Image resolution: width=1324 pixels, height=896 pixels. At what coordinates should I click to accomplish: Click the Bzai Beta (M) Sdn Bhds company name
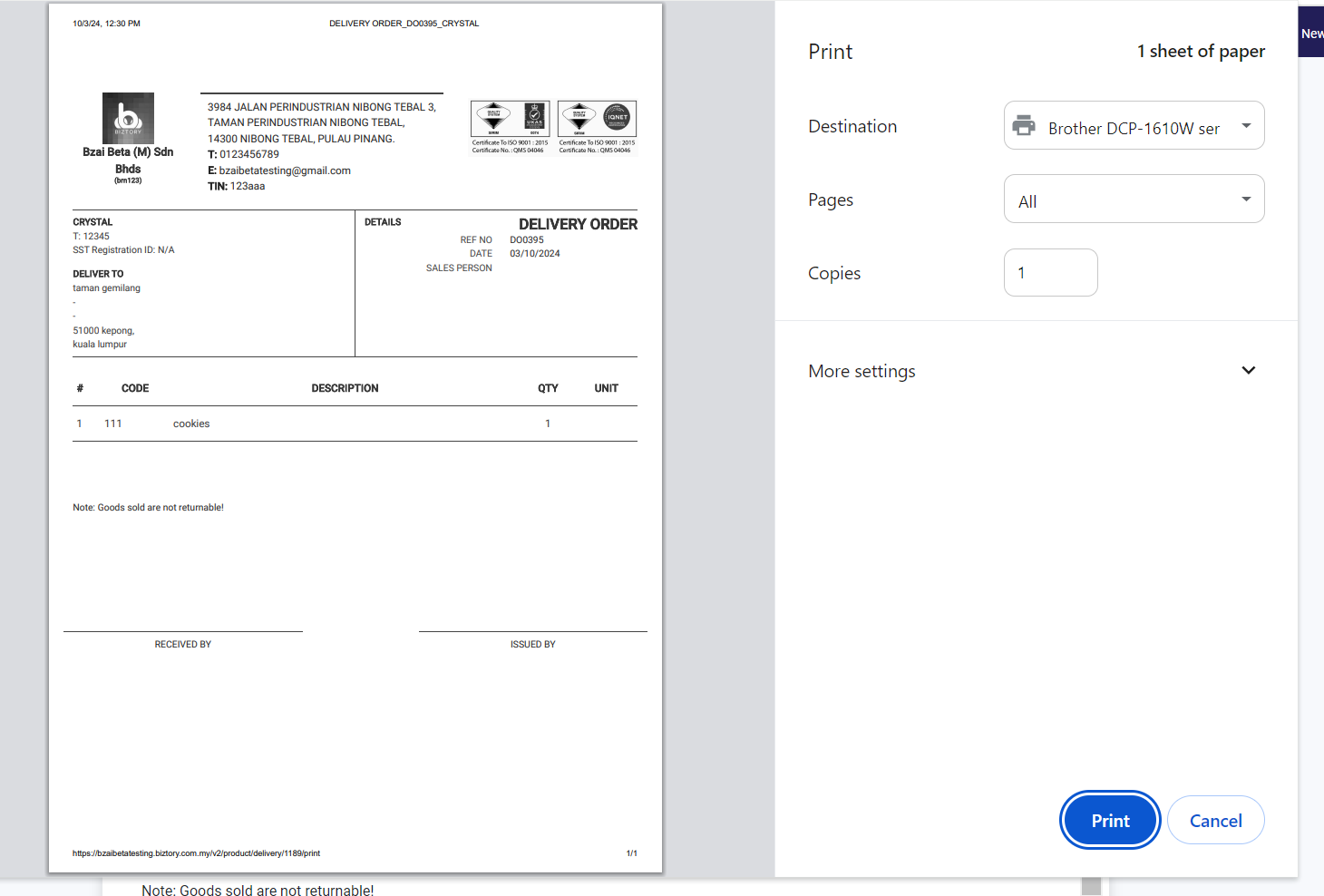(x=128, y=161)
